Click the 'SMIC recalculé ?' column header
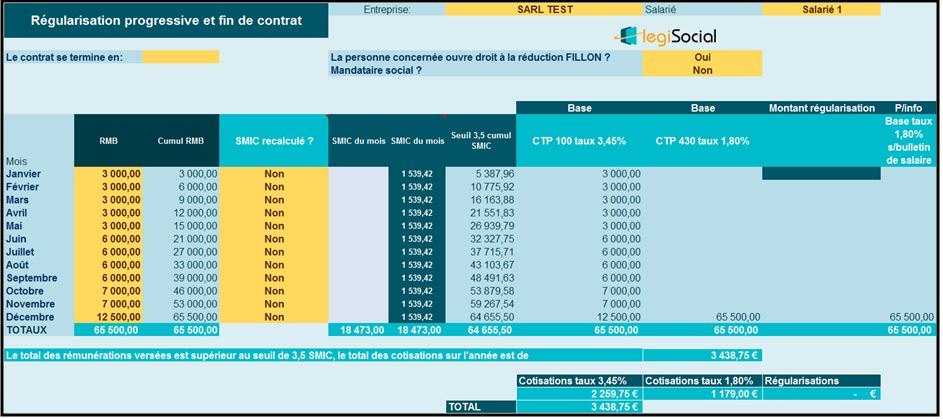Screen dimensions: 943x419 [274, 141]
